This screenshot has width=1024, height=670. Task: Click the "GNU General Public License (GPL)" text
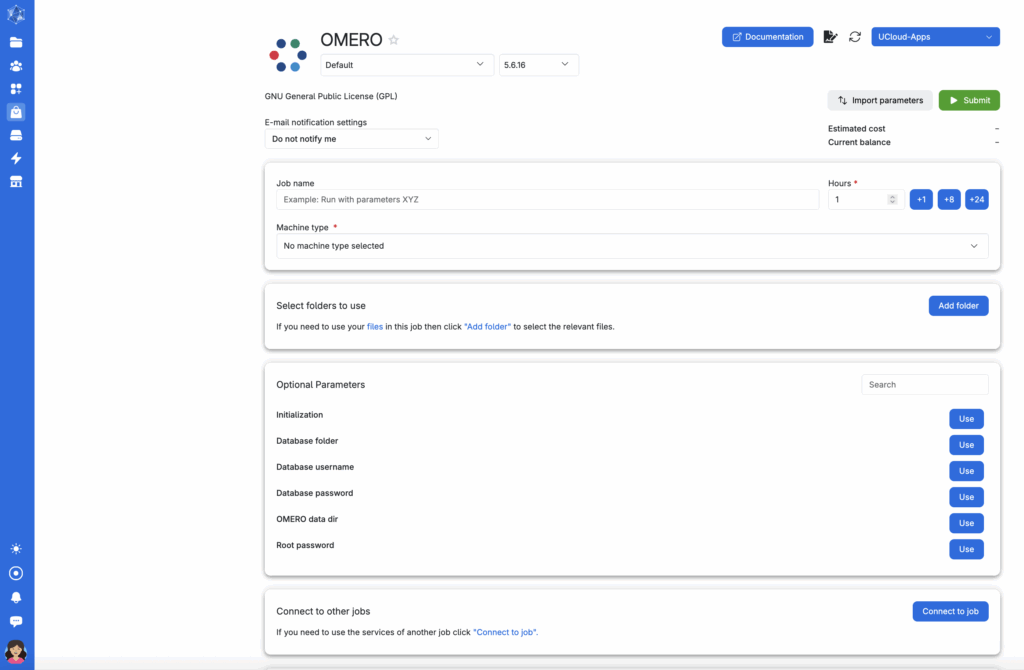click(330, 96)
